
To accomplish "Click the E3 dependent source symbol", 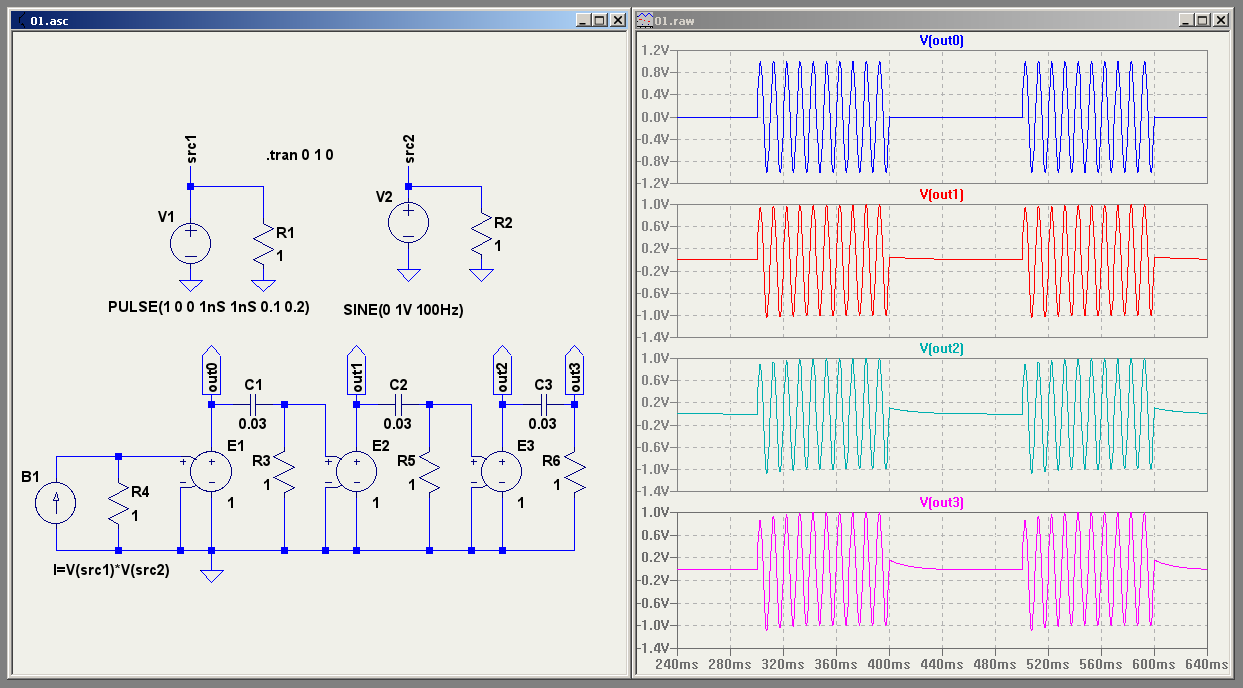I will coord(501,471).
